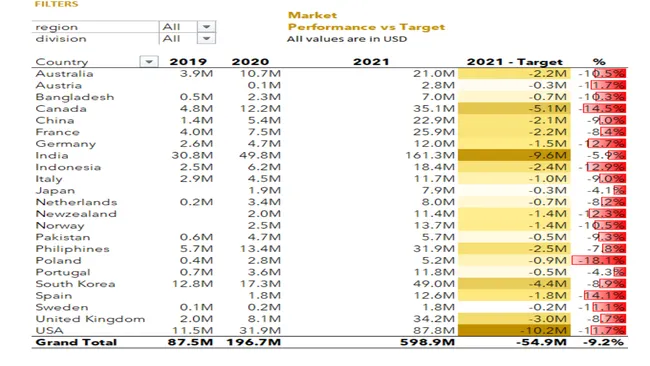Select United Kingdom's 2021 value 34.2M
This screenshot has height=366, width=650.
click(434, 319)
